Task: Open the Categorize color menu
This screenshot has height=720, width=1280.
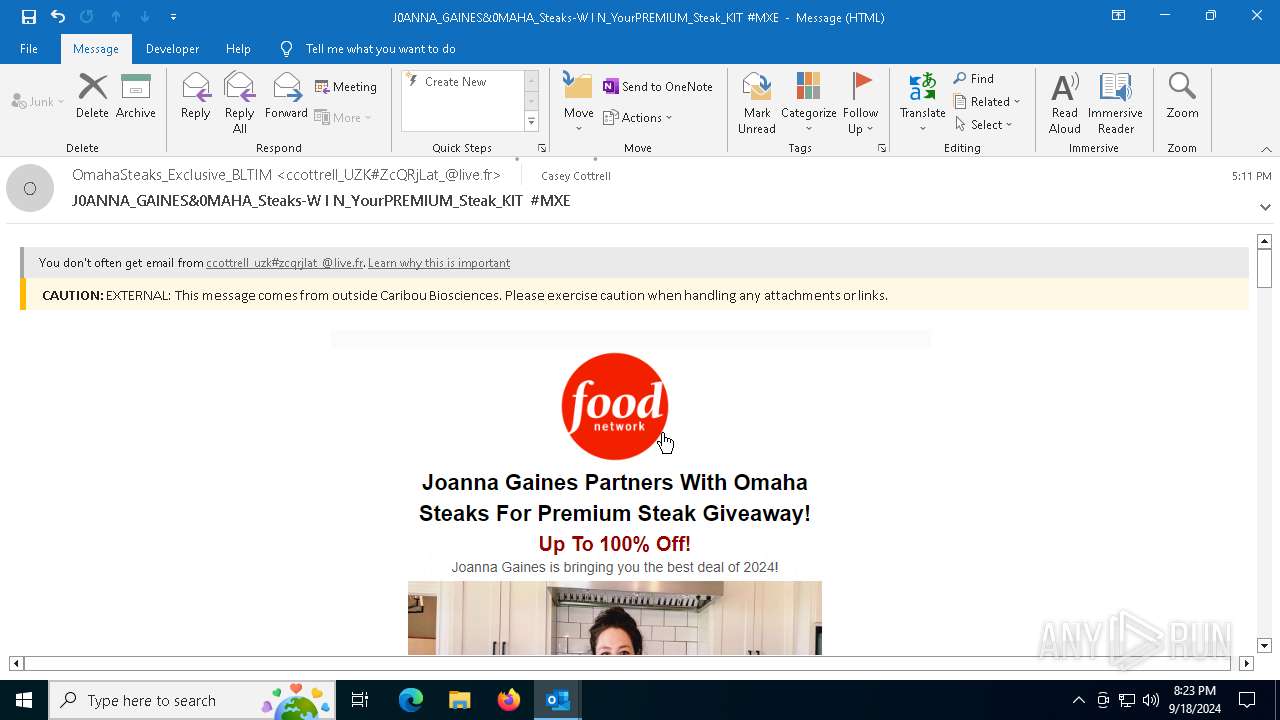Action: click(x=808, y=103)
